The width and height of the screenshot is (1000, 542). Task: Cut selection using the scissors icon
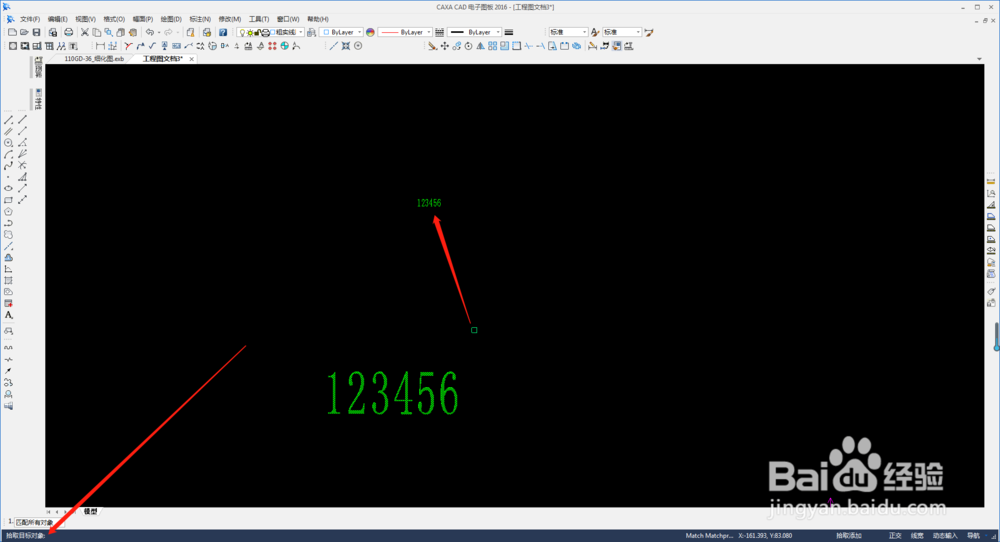84,32
